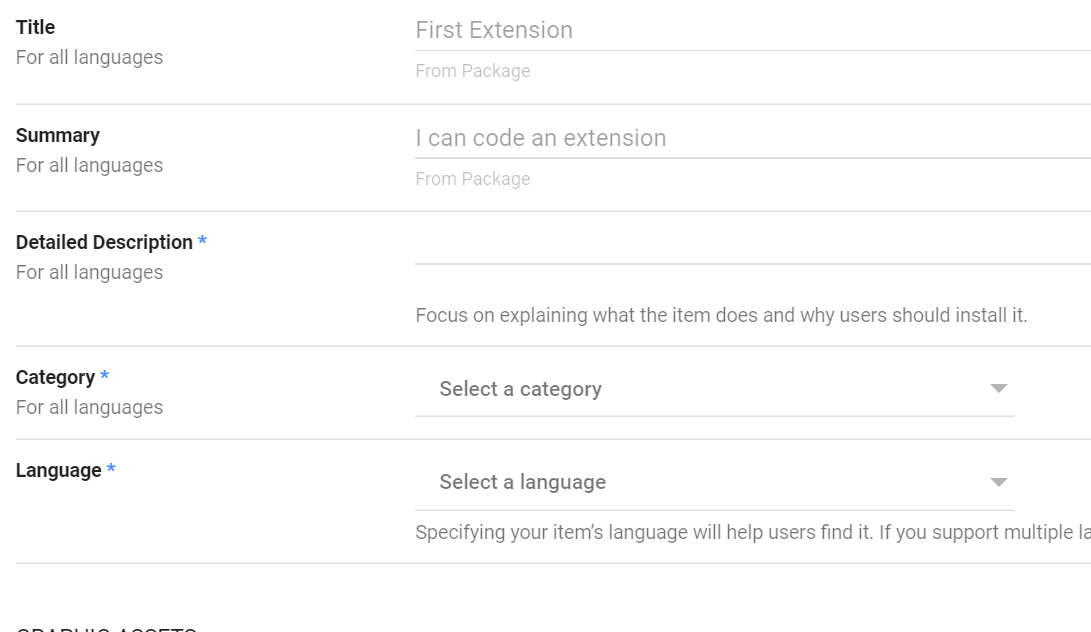Image resolution: width=1091 pixels, height=632 pixels.
Task: Click the bold Title label
Action: click(x=36, y=27)
